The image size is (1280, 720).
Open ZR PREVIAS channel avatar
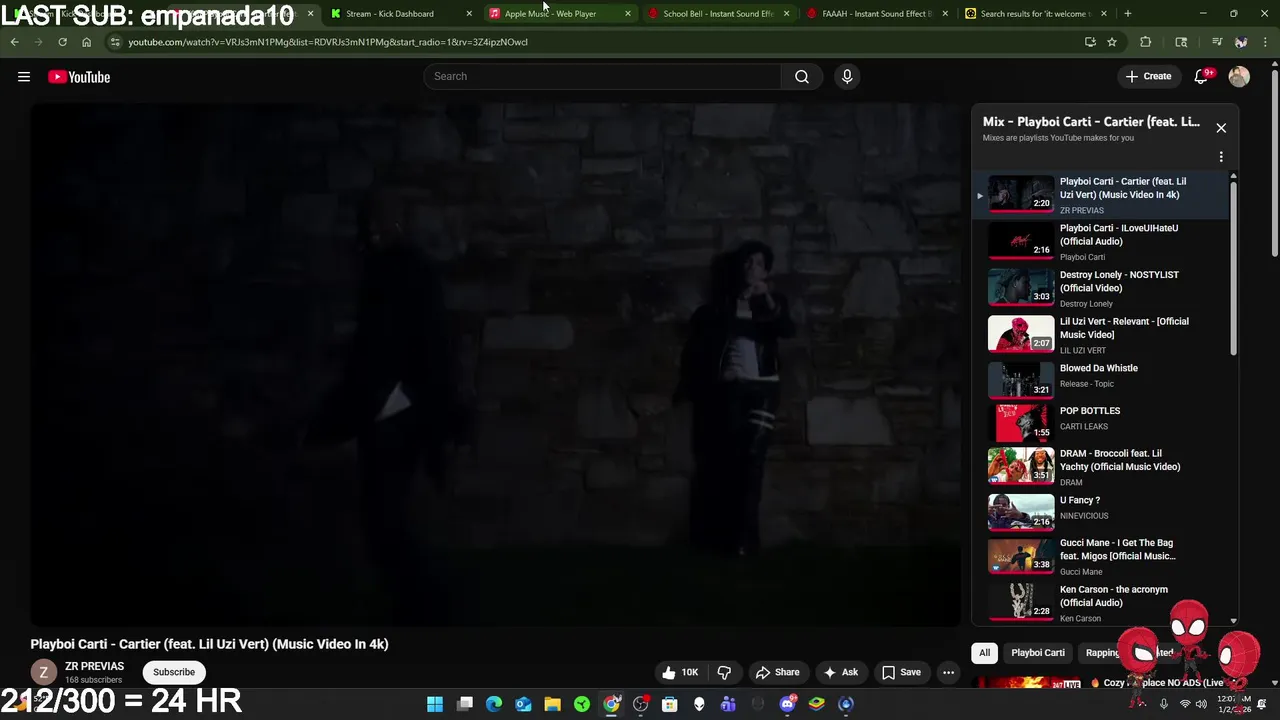(x=43, y=672)
